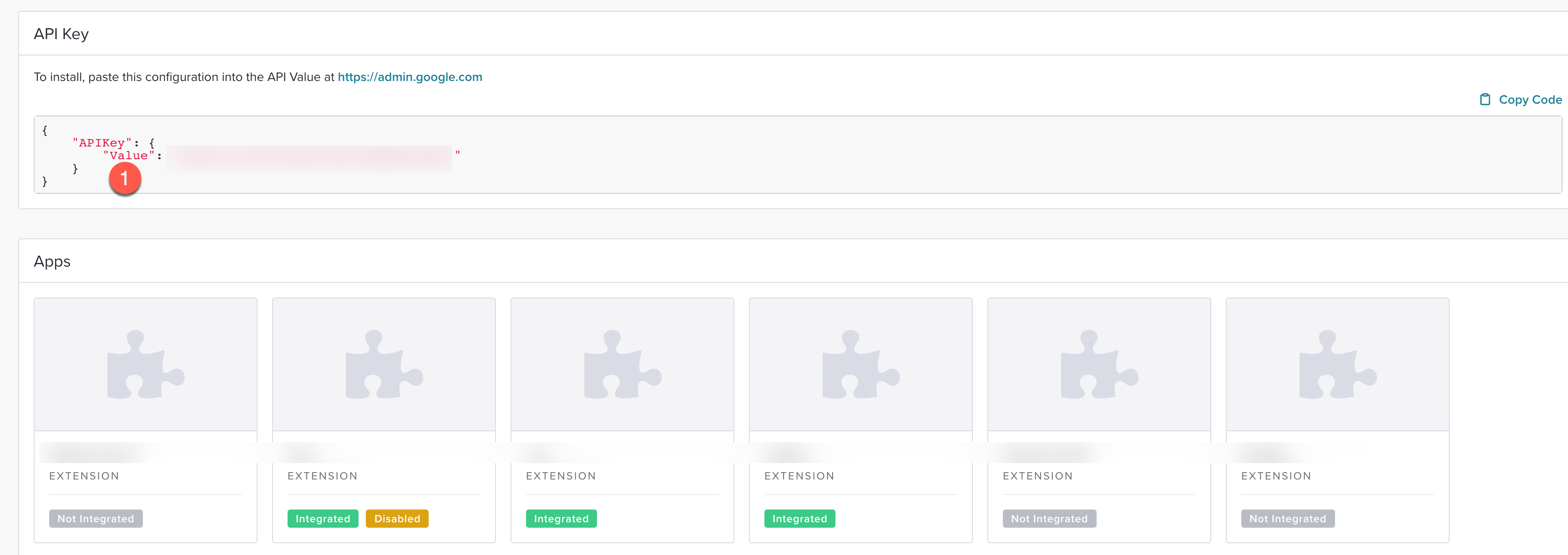Click the "APIKey" text in the code block

101,143
